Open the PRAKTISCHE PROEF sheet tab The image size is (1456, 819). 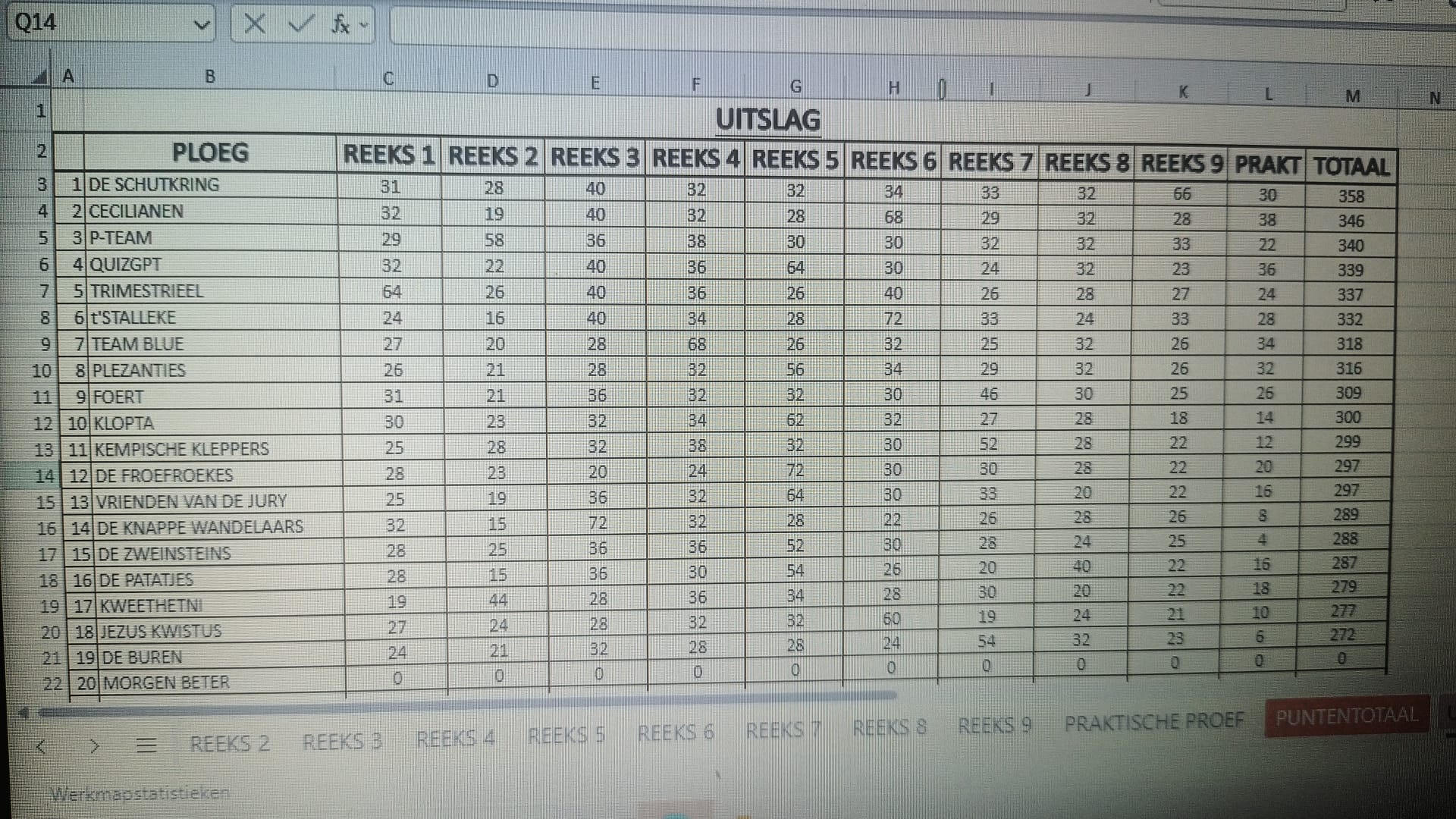pyautogui.click(x=1153, y=722)
